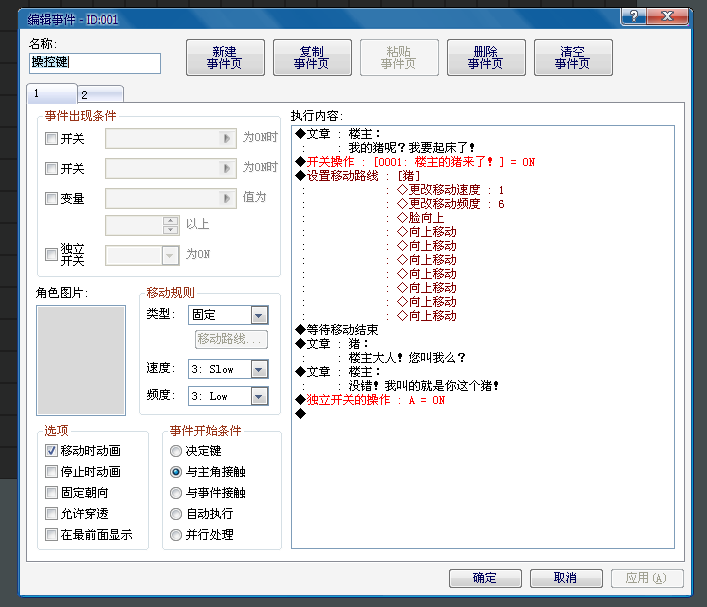Click the 角色图片 graphic box

click(x=81, y=360)
